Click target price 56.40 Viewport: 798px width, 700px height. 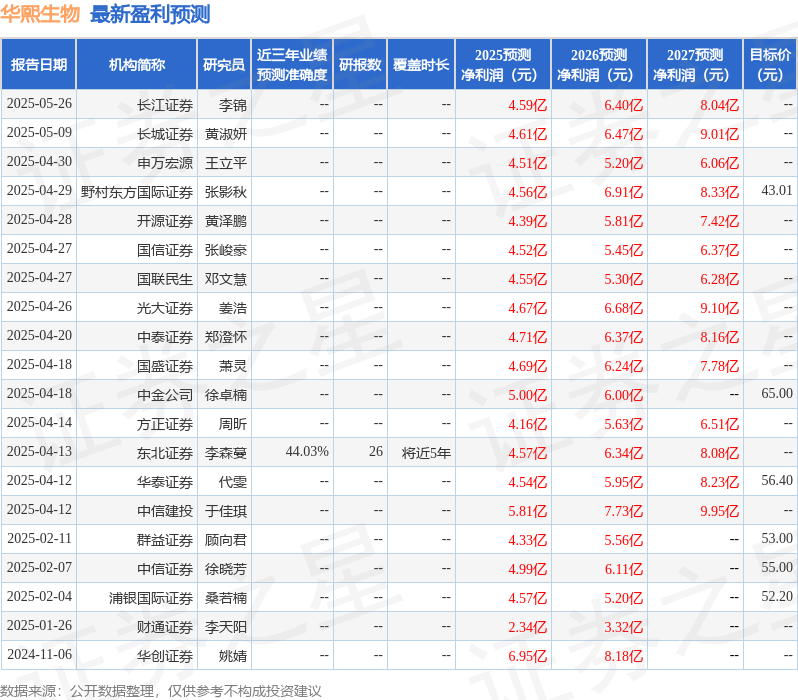click(777, 481)
